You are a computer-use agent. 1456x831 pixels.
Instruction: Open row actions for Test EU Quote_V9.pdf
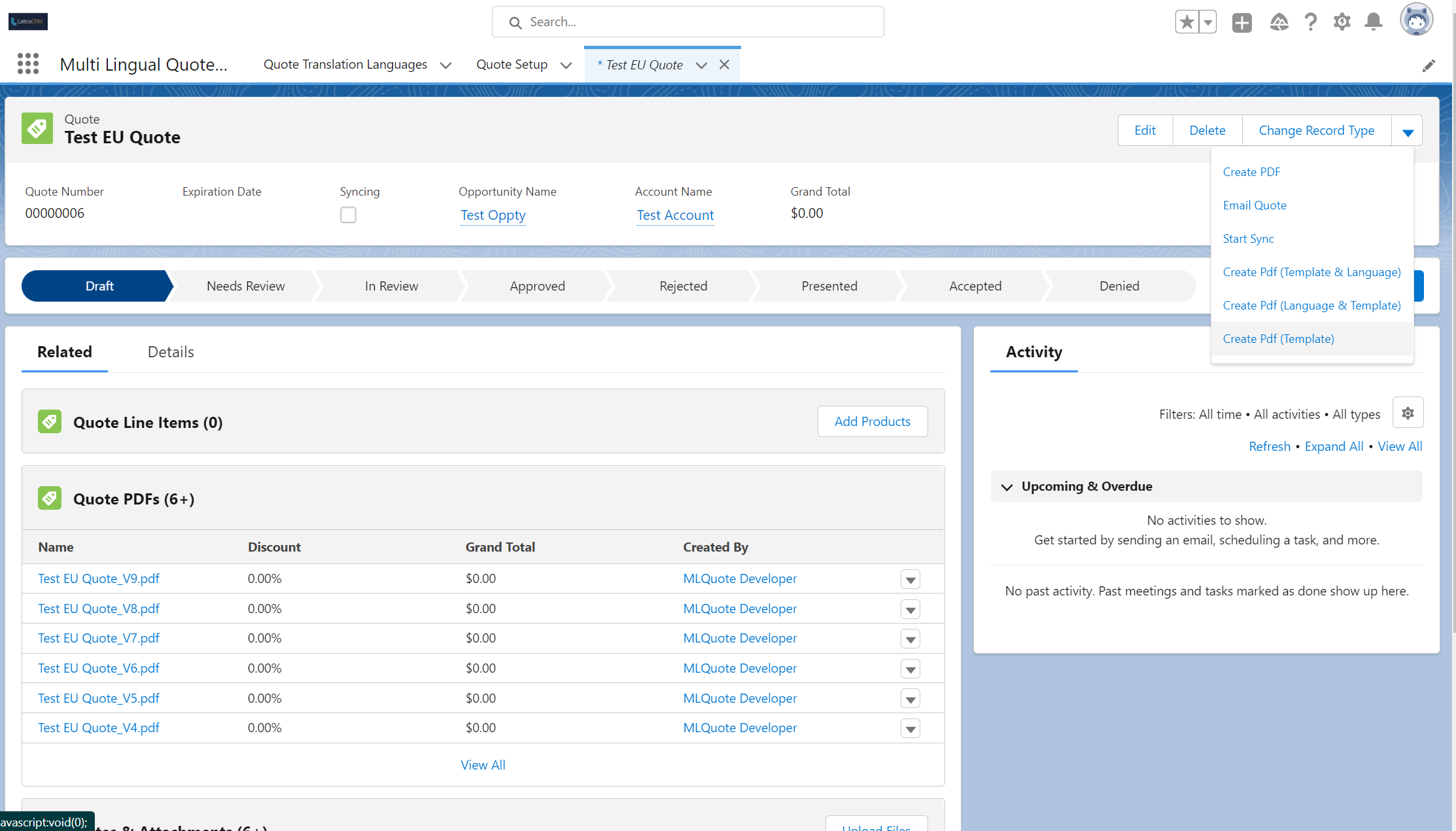(910, 580)
